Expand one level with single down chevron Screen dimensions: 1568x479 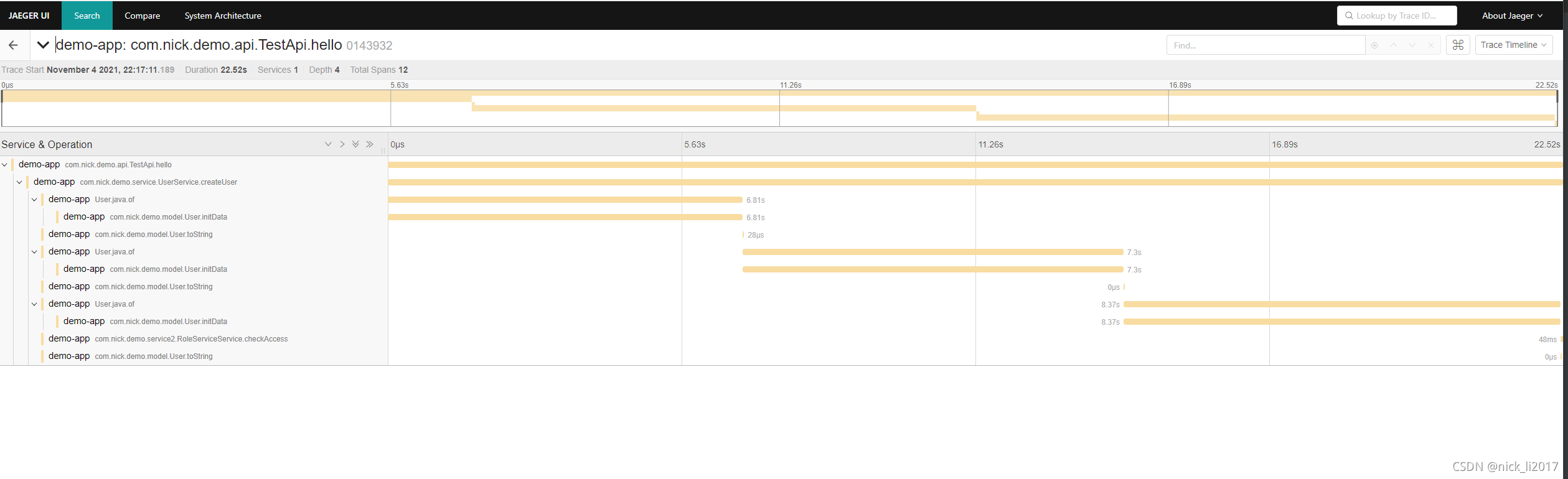coord(328,144)
